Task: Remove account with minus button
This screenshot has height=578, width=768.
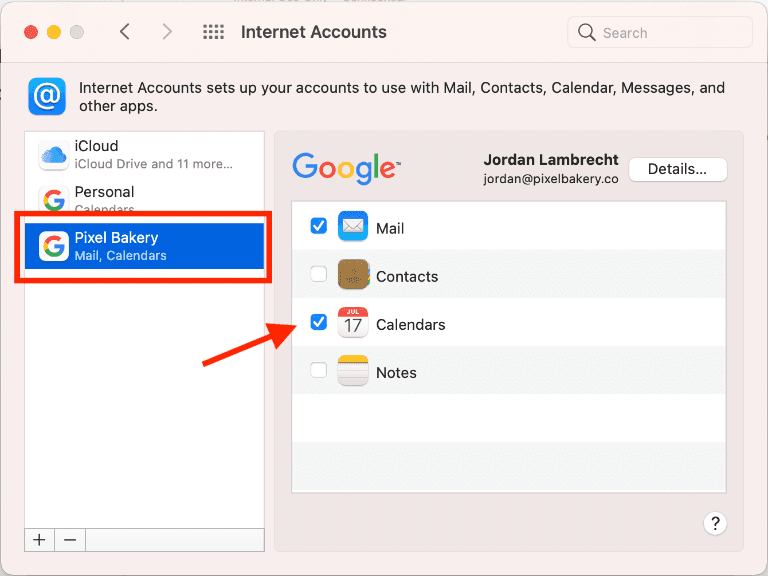Action: point(70,540)
